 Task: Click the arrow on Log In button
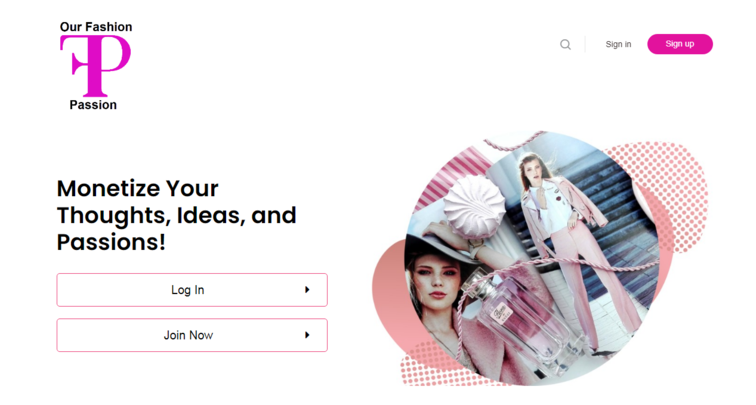click(x=307, y=290)
